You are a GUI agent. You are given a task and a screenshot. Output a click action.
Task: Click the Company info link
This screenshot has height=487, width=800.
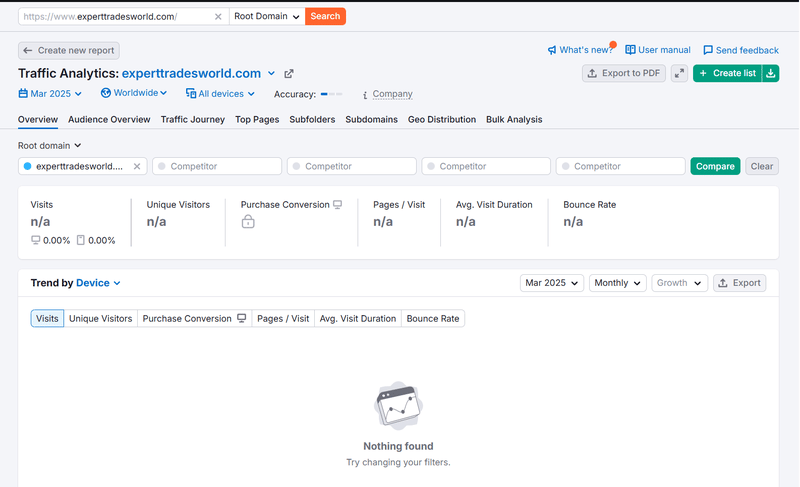pos(392,94)
